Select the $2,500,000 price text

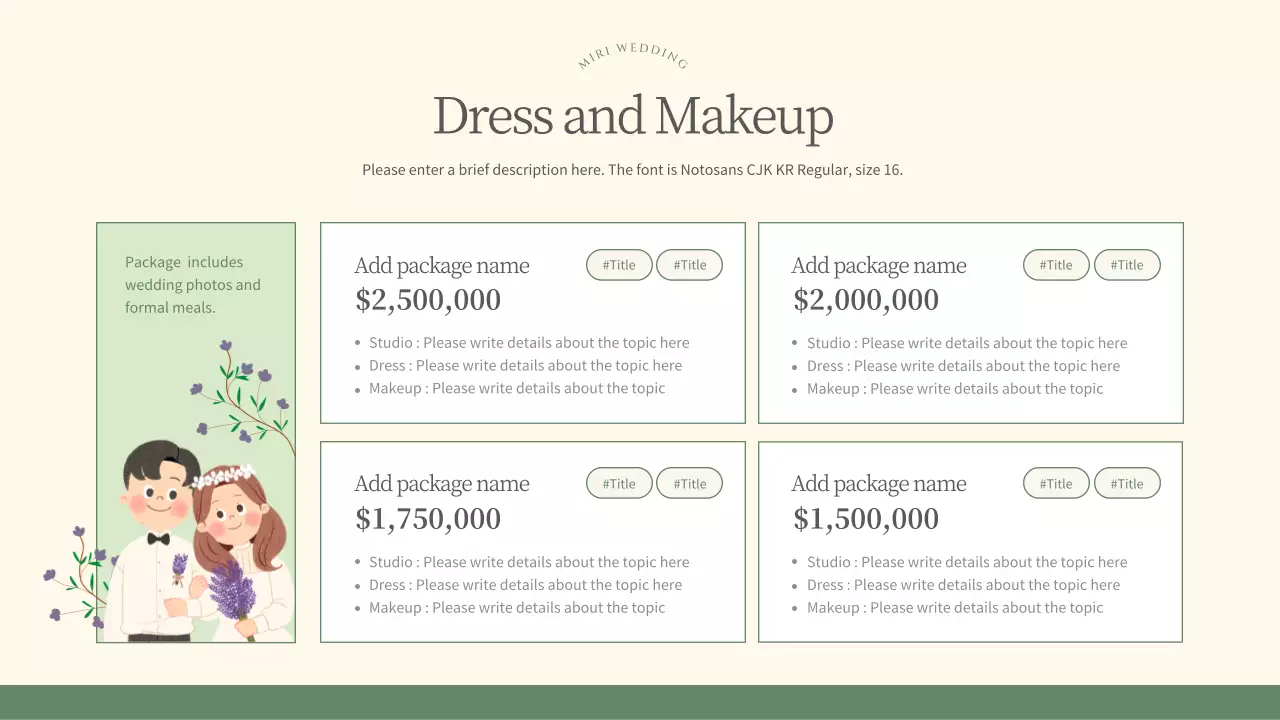click(x=428, y=299)
